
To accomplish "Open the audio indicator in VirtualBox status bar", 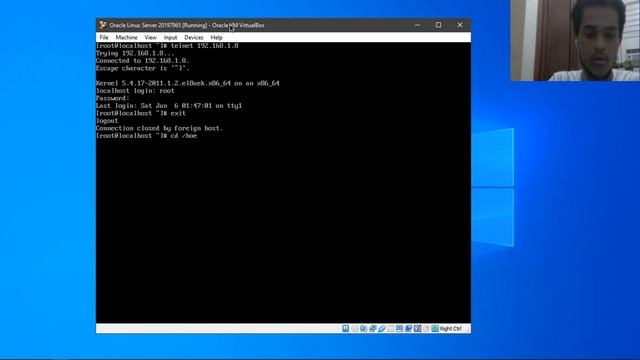I will click(x=364, y=329).
